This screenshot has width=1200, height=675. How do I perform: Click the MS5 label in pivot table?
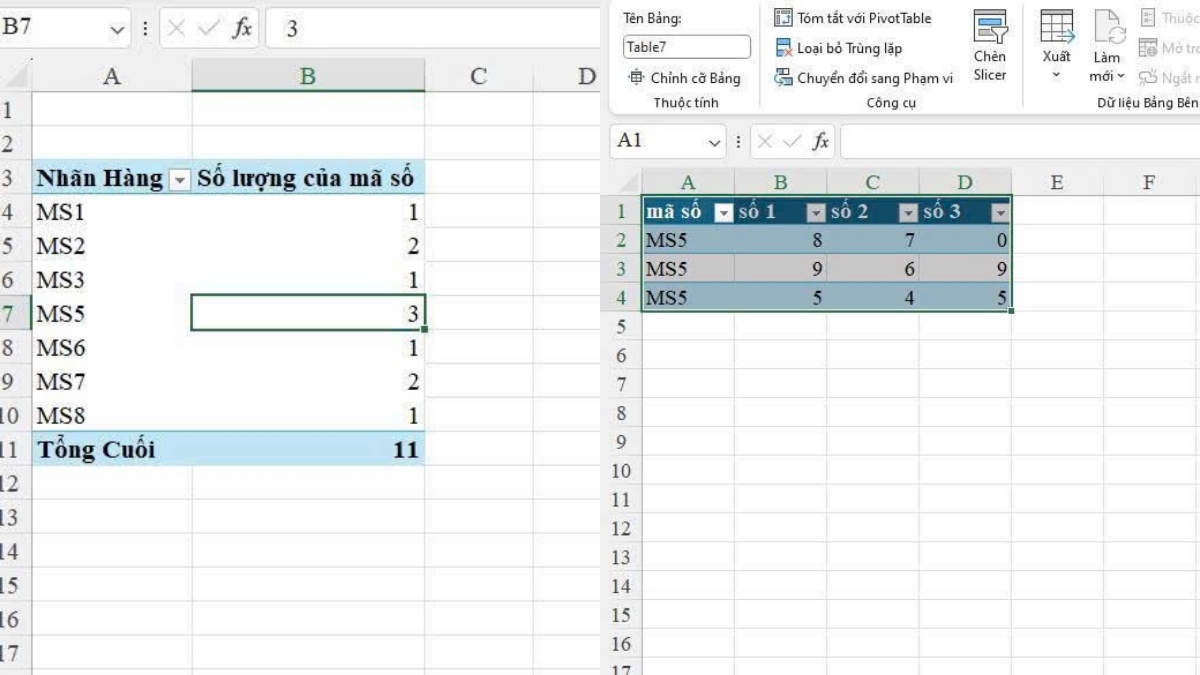[x=61, y=314]
